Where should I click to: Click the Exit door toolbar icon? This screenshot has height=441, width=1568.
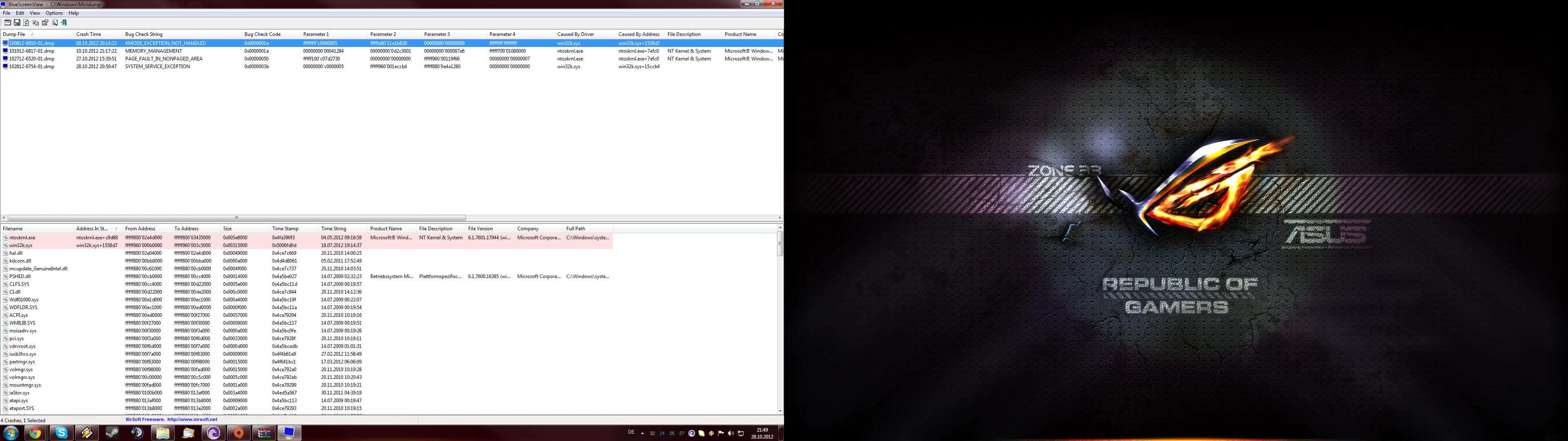[64, 22]
